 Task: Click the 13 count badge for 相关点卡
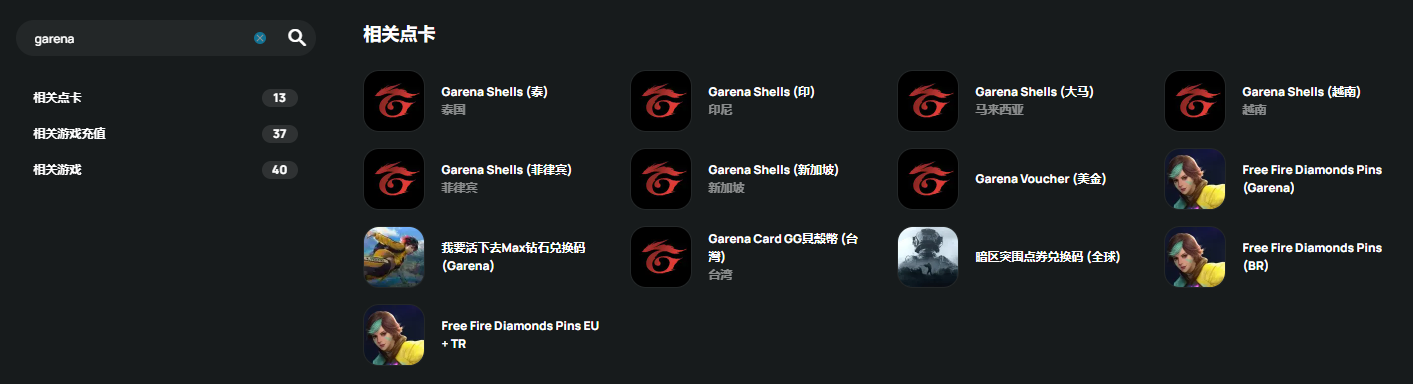click(279, 98)
